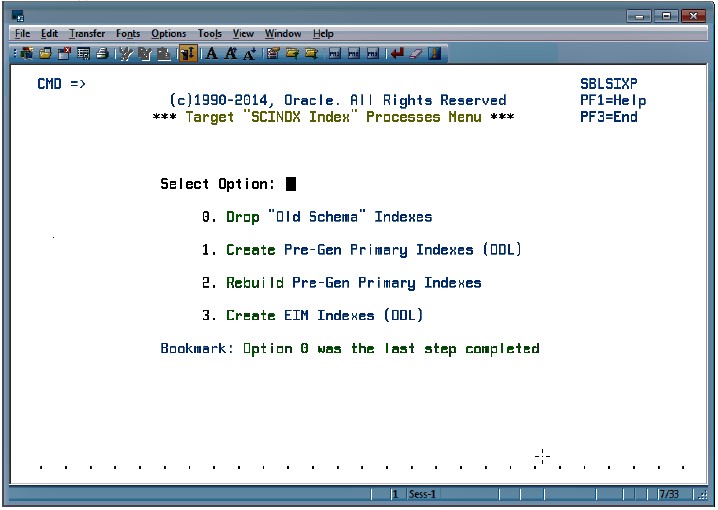Click the second macro key icon
This screenshot has height=510, width=718.
coord(354,54)
